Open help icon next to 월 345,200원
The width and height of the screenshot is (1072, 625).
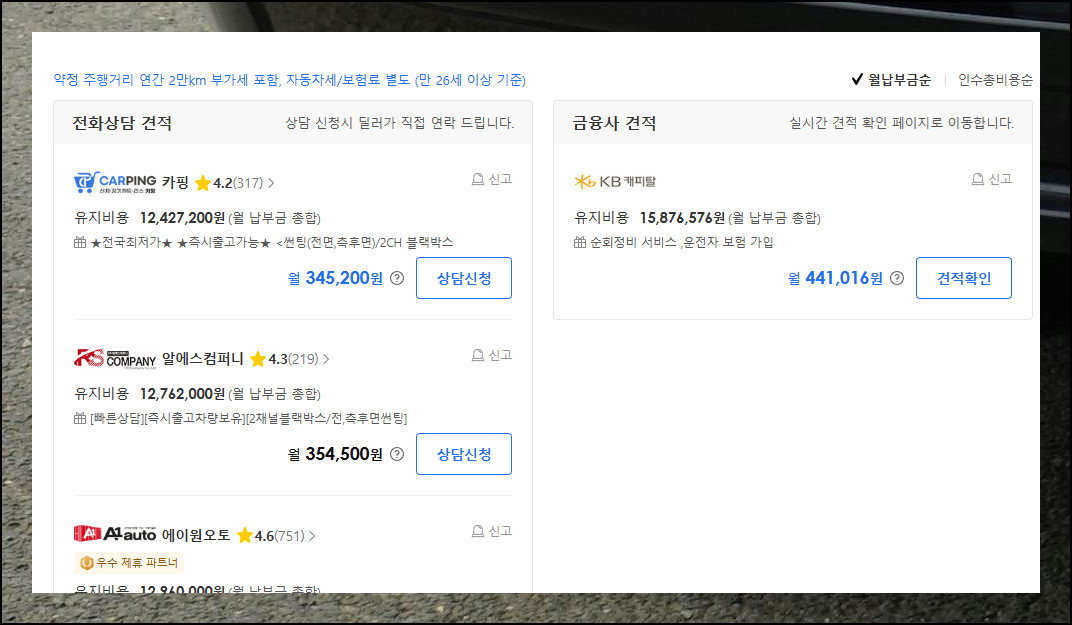pos(397,278)
